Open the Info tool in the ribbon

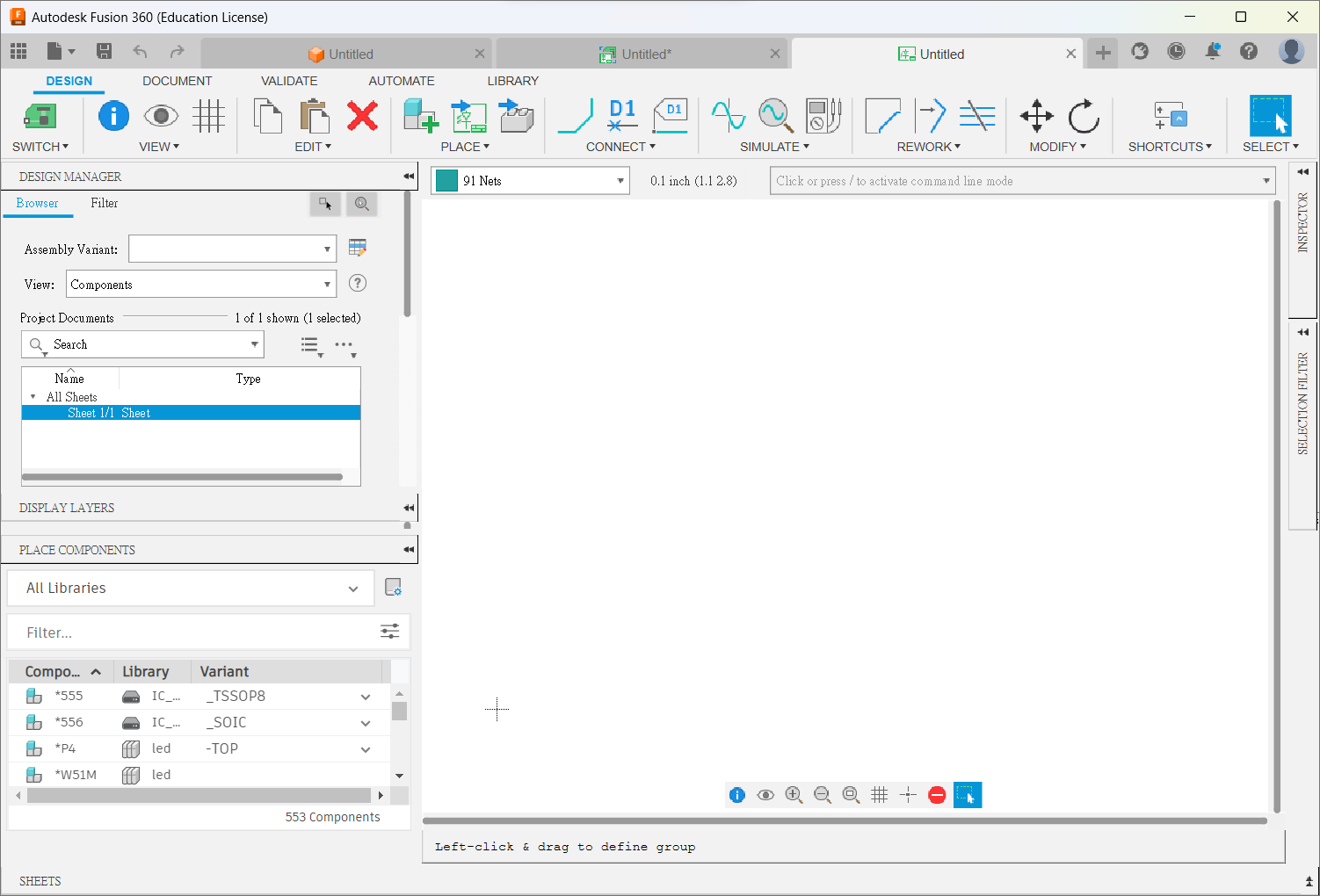click(113, 116)
